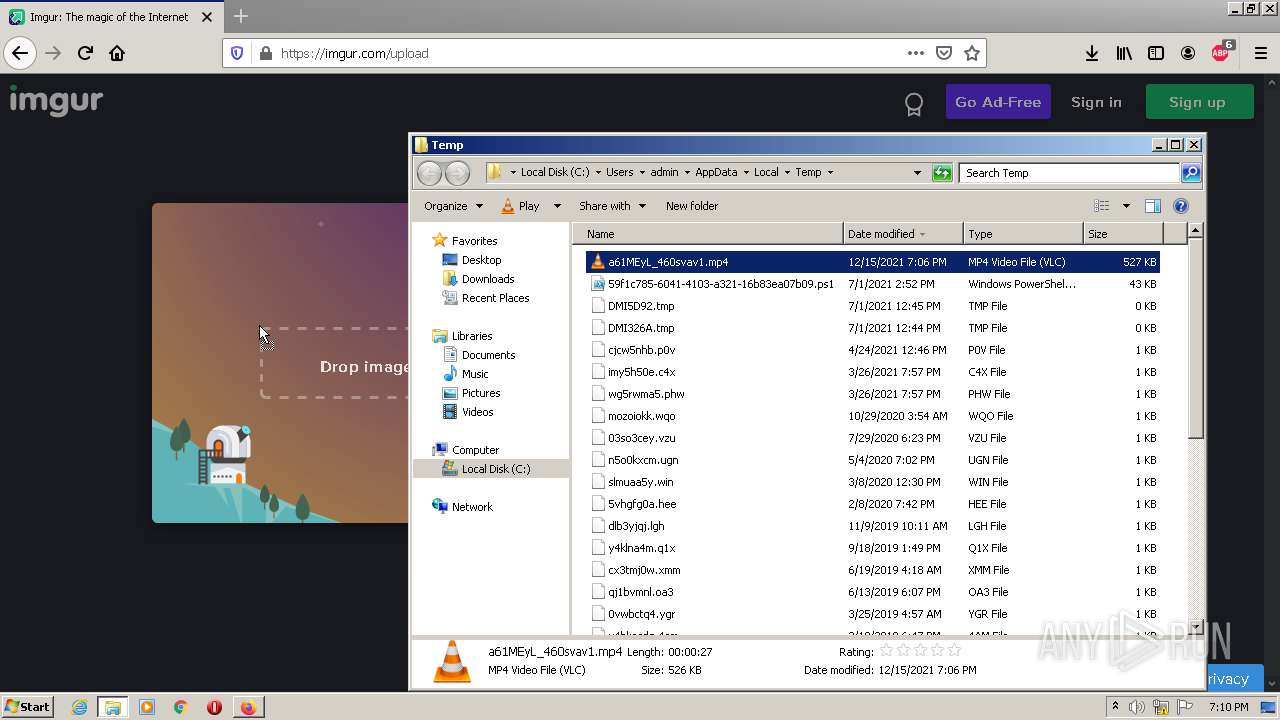Open Firefox account icon

pyautogui.click(x=1188, y=53)
